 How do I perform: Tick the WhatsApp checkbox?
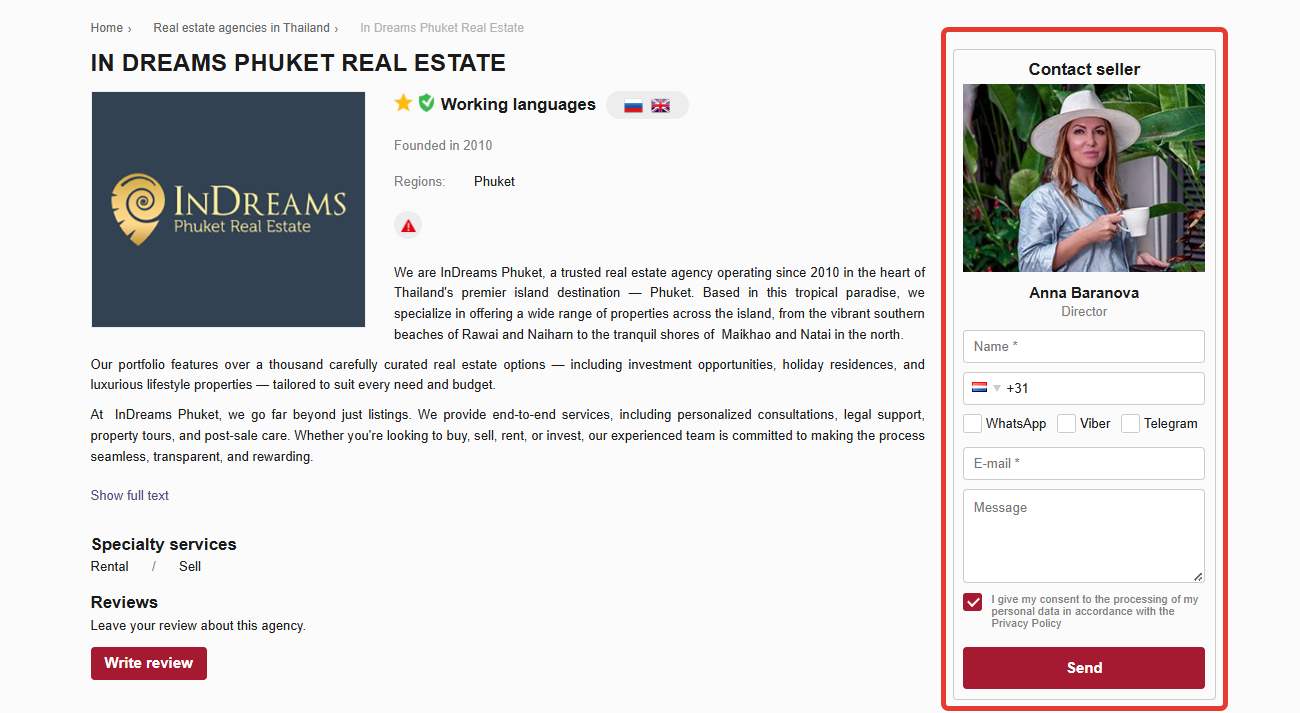click(x=972, y=423)
